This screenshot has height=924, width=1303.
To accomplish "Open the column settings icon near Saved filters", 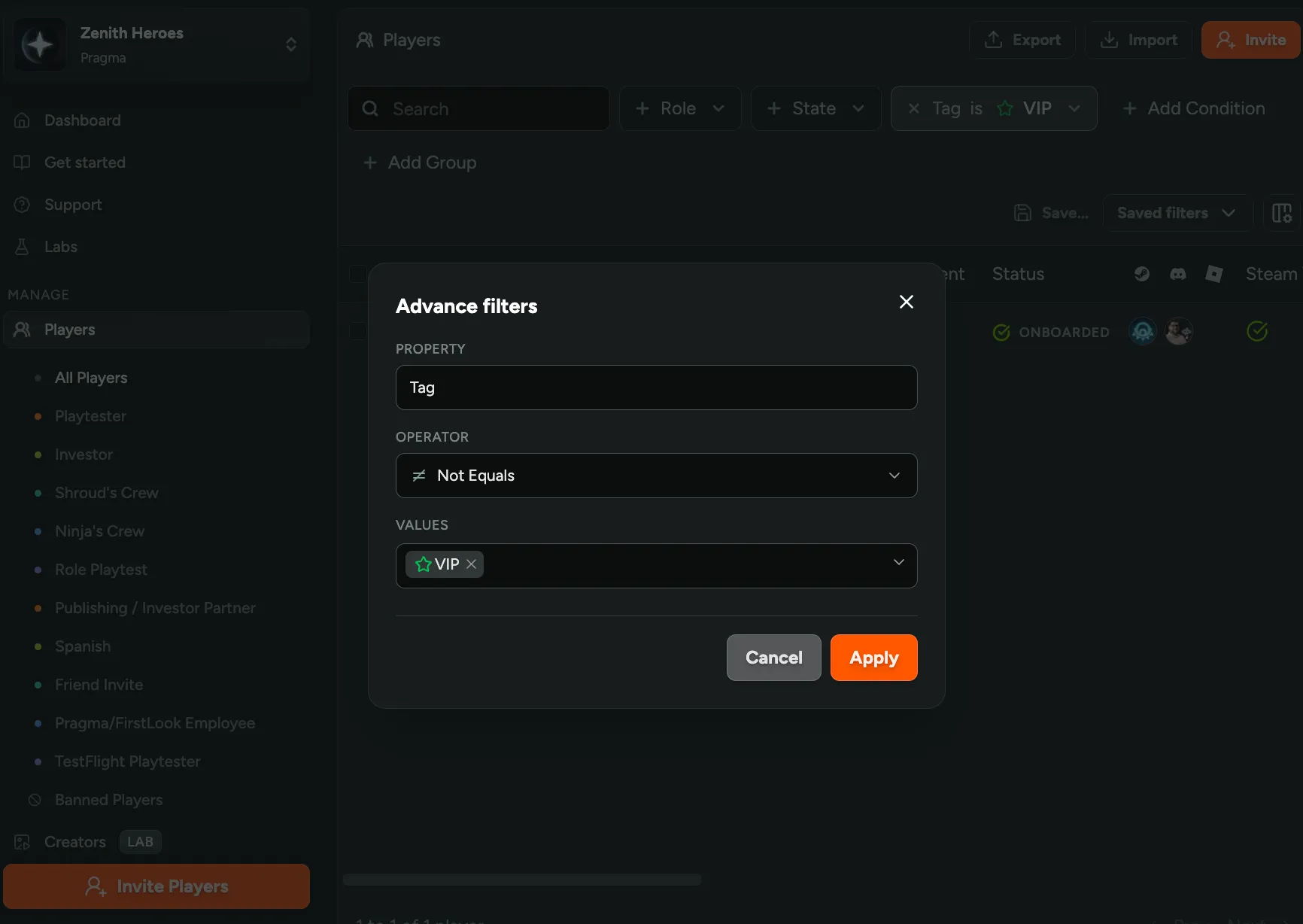I will (x=1282, y=213).
